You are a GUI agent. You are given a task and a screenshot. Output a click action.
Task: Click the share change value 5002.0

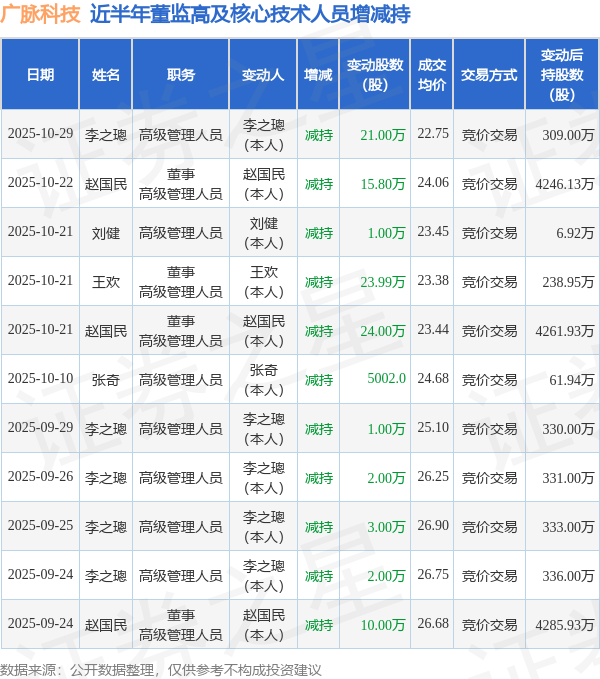(x=386, y=378)
